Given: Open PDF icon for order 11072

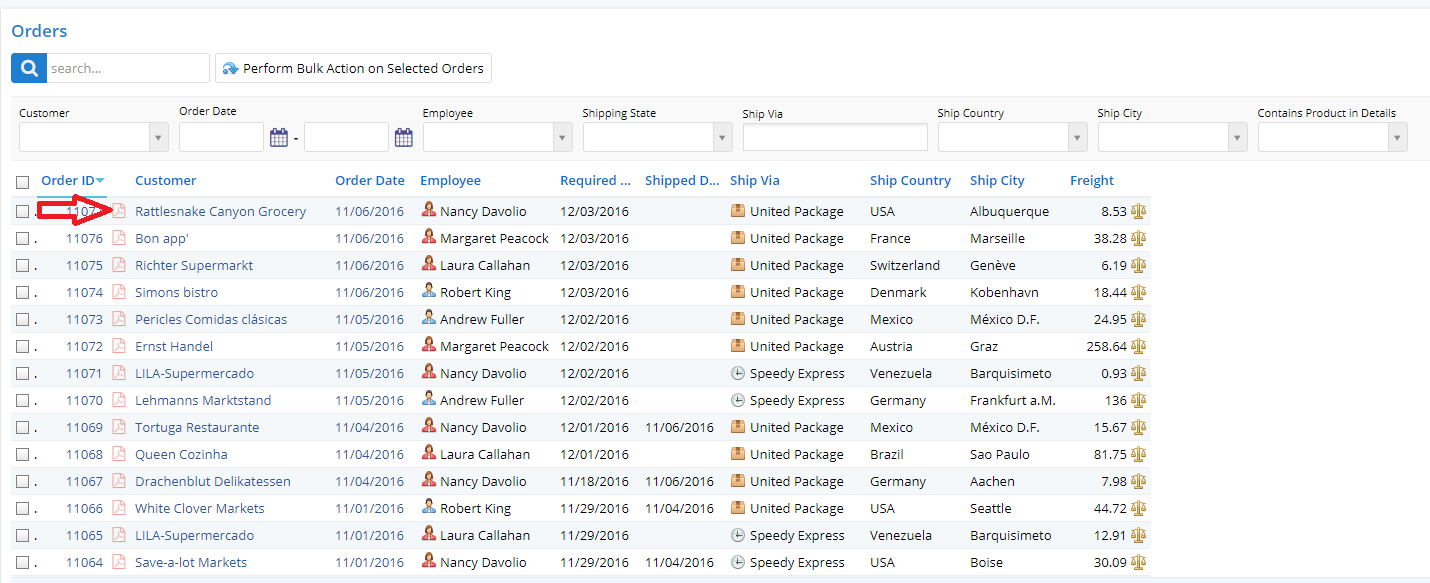Looking at the screenshot, I should [x=119, y=346].
